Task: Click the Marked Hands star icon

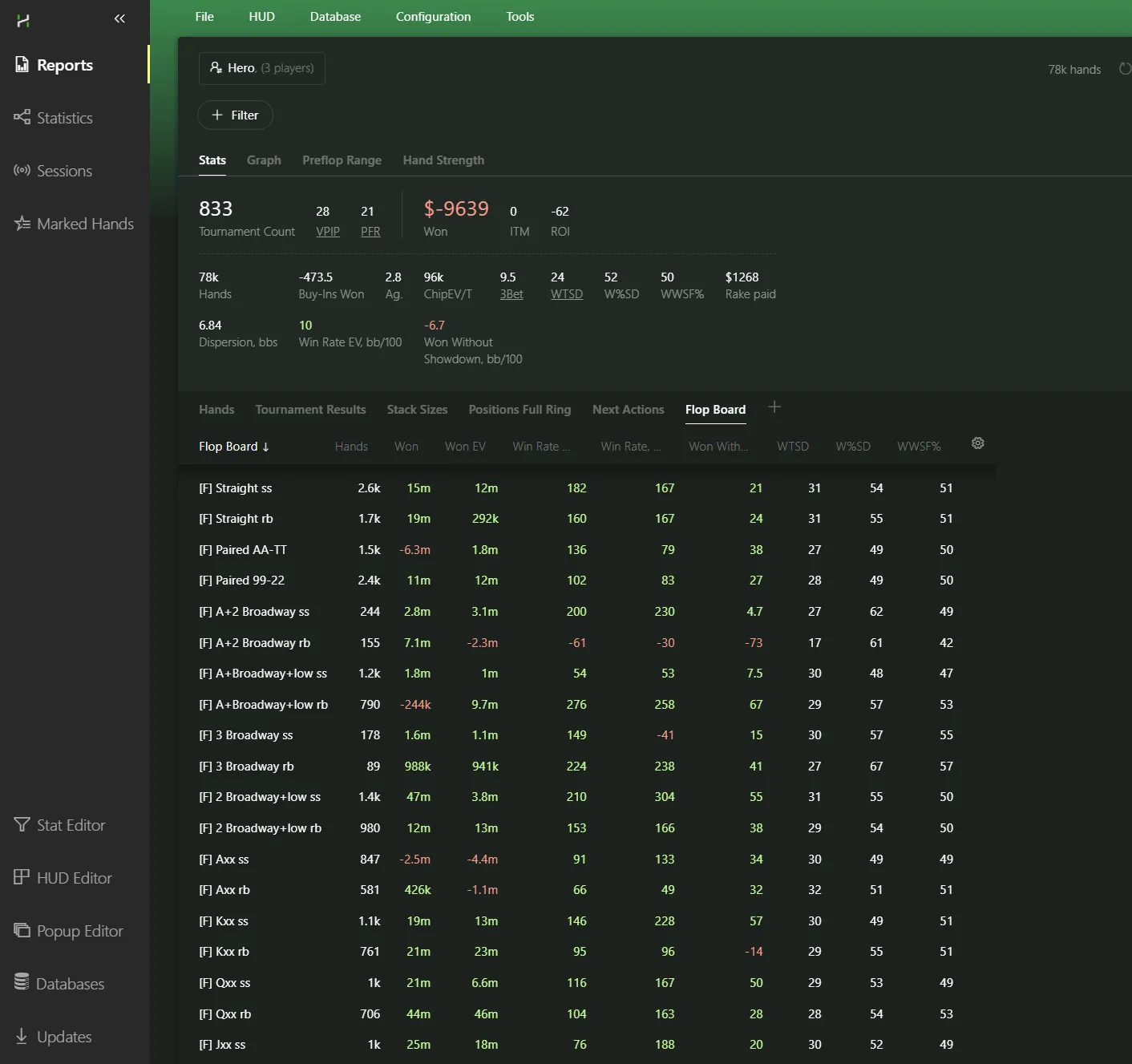Action: [x=22, y=223]
